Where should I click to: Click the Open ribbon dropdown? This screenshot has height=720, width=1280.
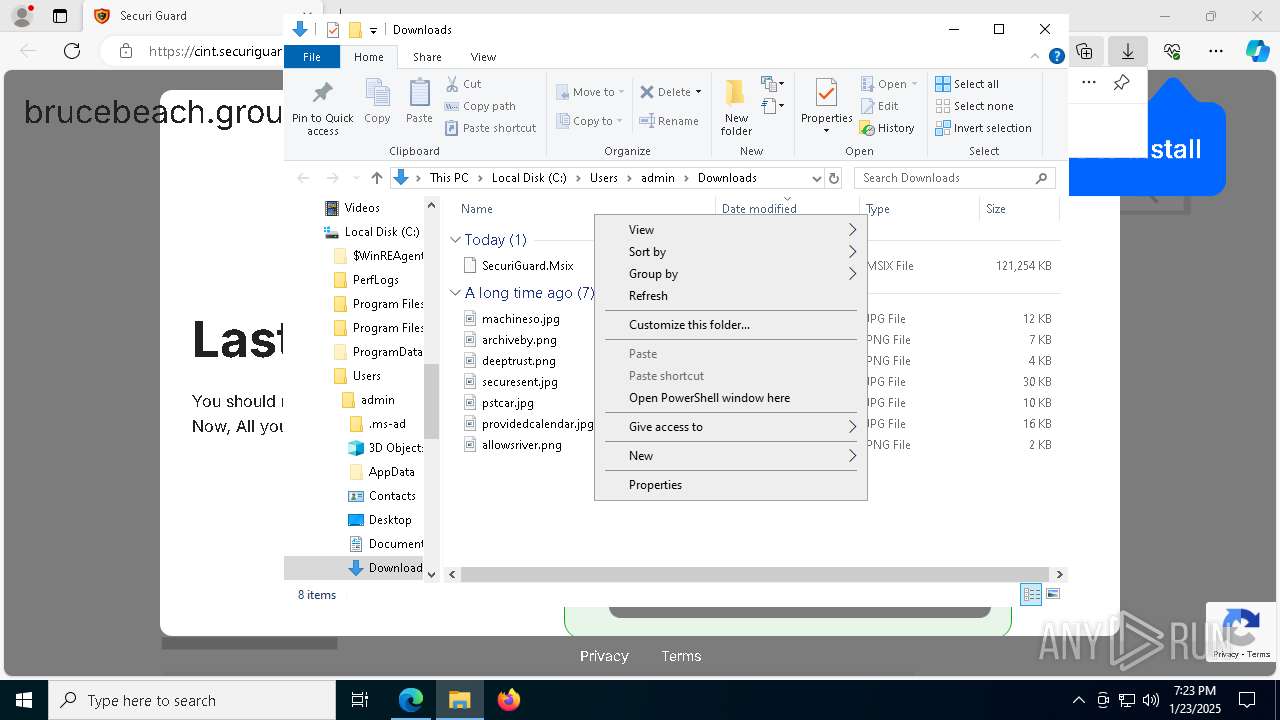pyautogui.click(x=888, y=84)
